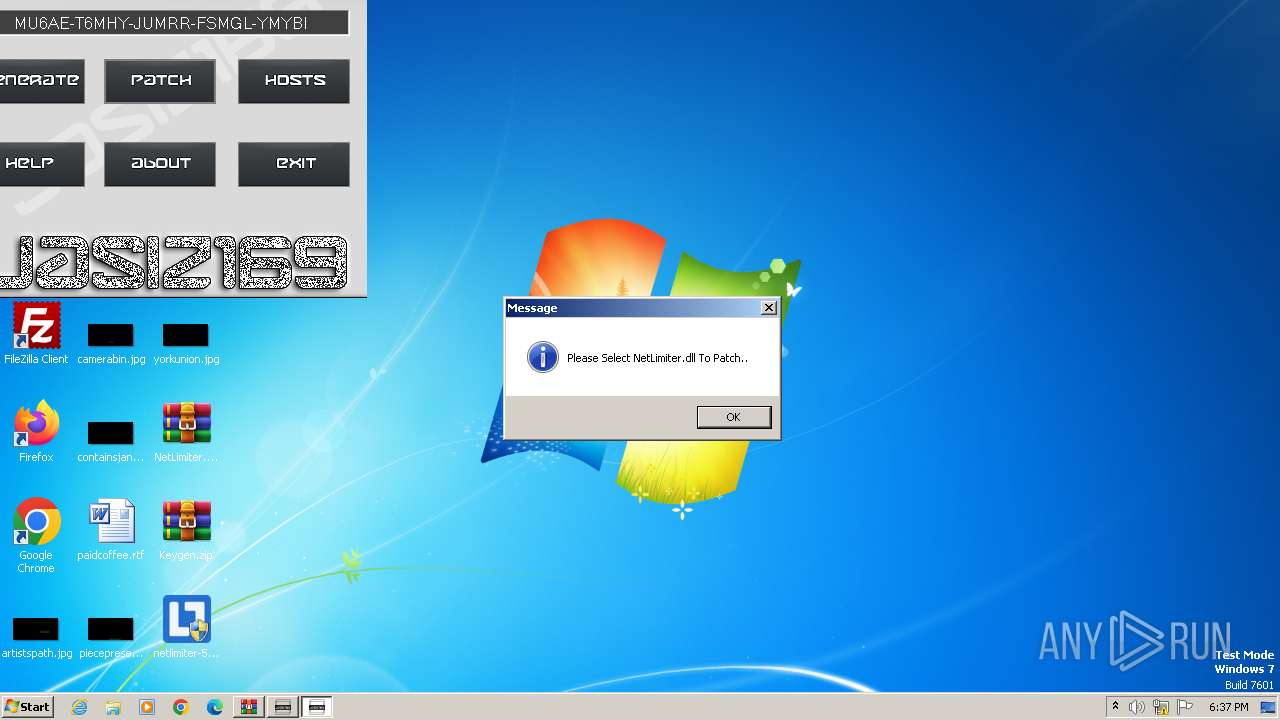Open Internet Explorer from the taskbar
The height and width of the screenshot is (720, 1280).
point(79,707)
